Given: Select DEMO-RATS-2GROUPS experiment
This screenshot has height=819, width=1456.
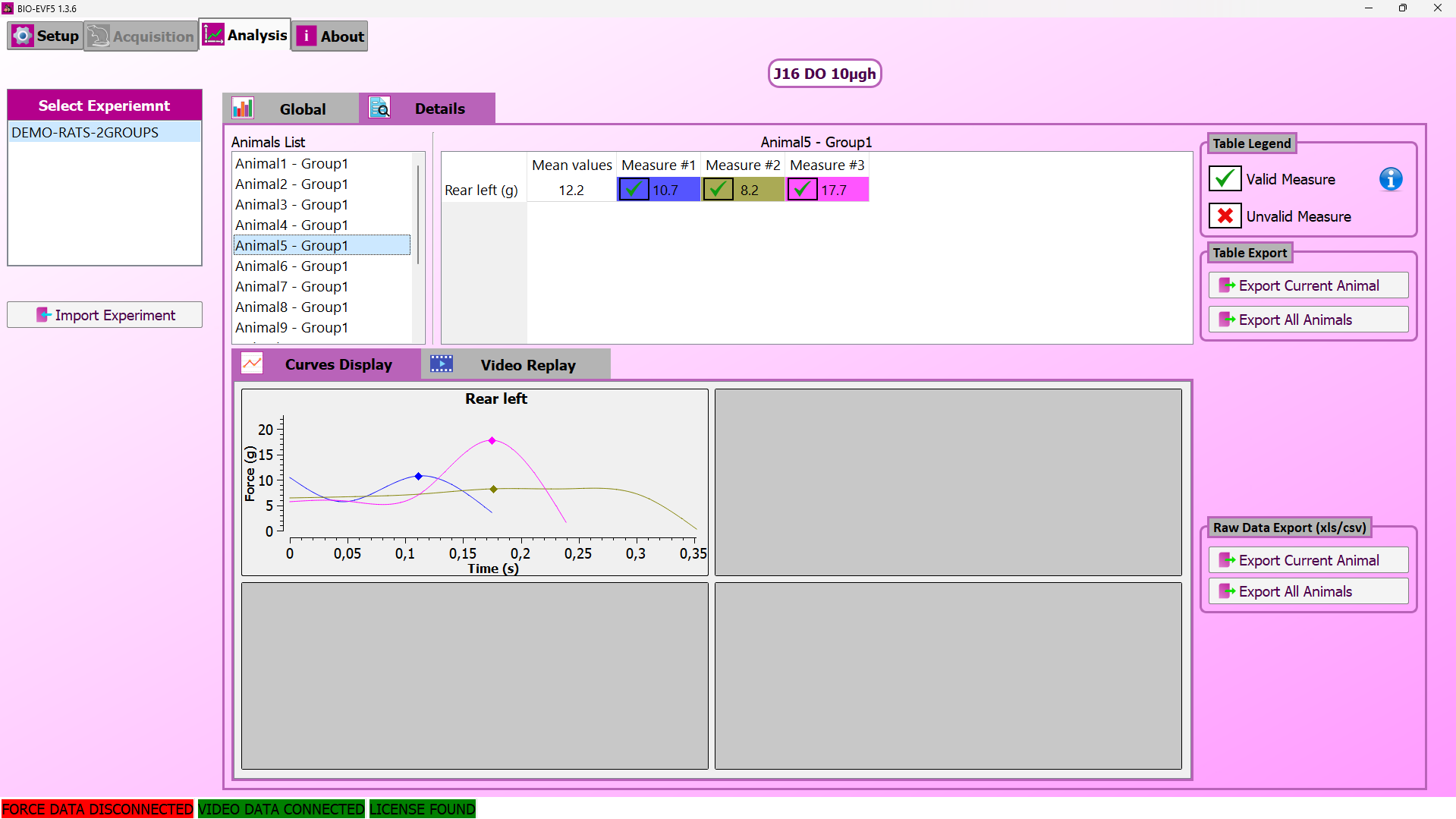Looking at the screenshot, I should (x=85, y=132).
